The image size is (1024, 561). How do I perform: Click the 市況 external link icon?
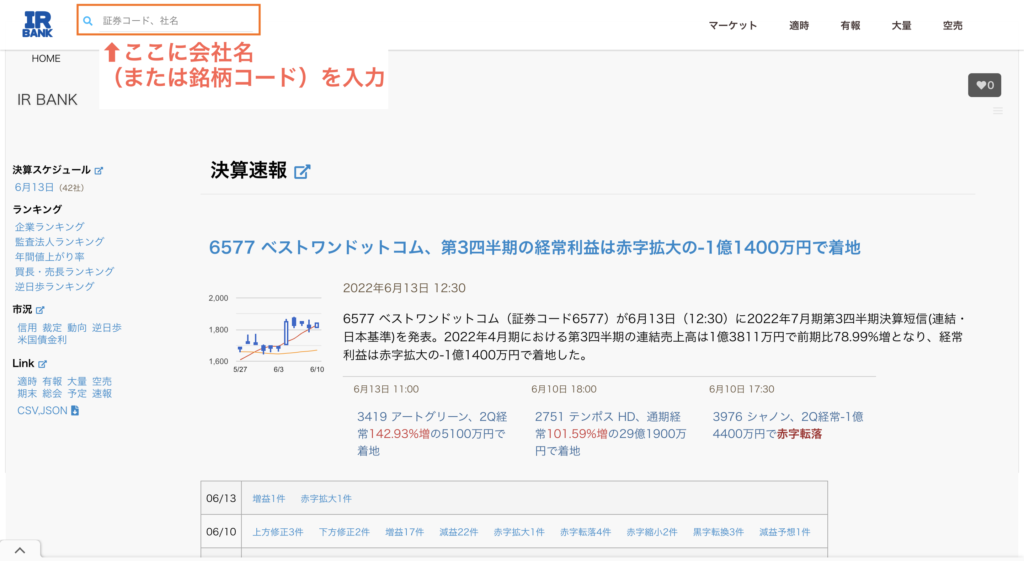tap(40, 310)
